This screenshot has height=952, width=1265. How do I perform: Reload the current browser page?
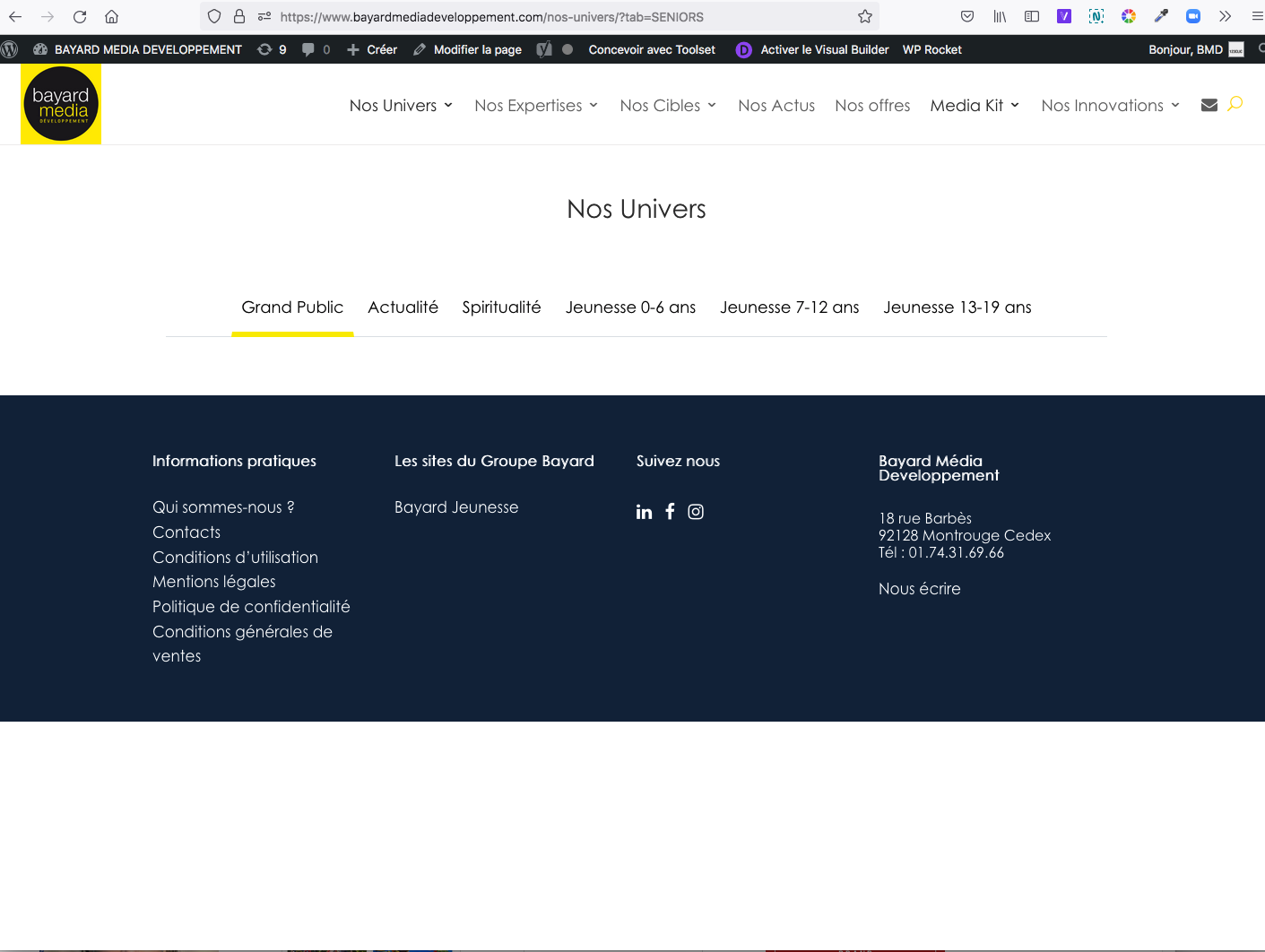coord(80,16)
